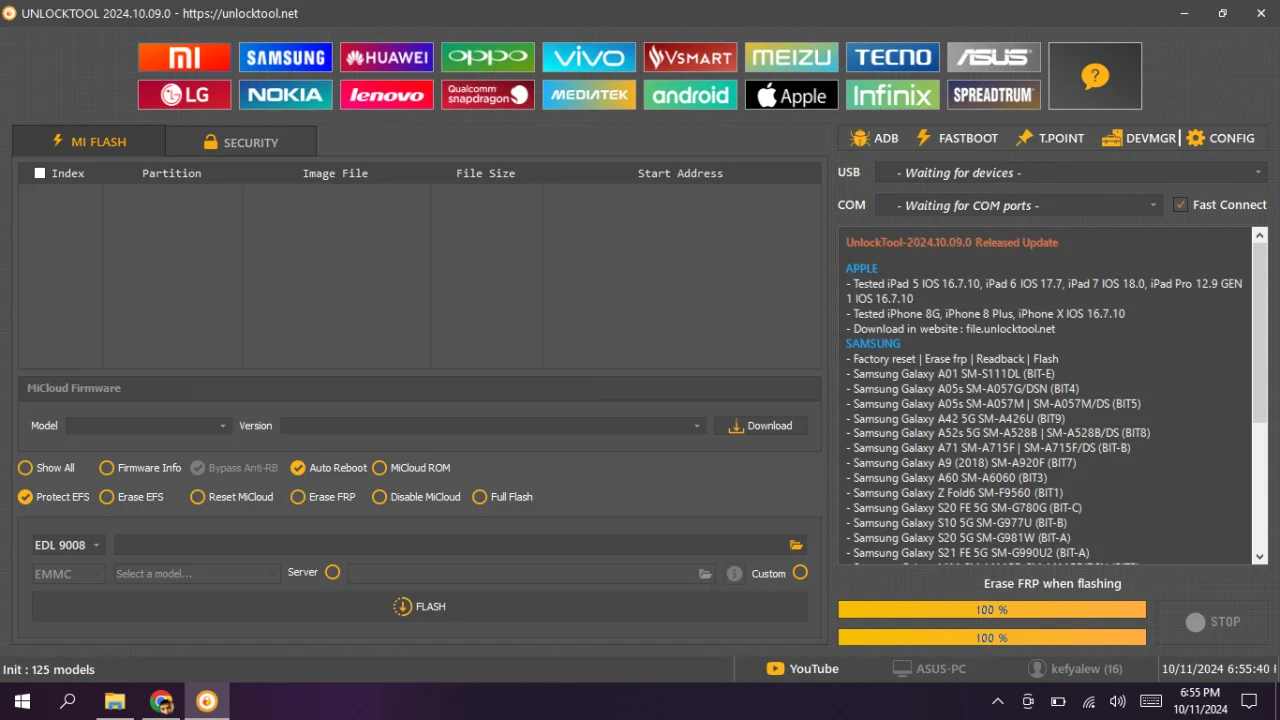Viewport: 1280px width, 720px height.
Task: Open the ADB bug icon tool
Action: pos(859,138)
